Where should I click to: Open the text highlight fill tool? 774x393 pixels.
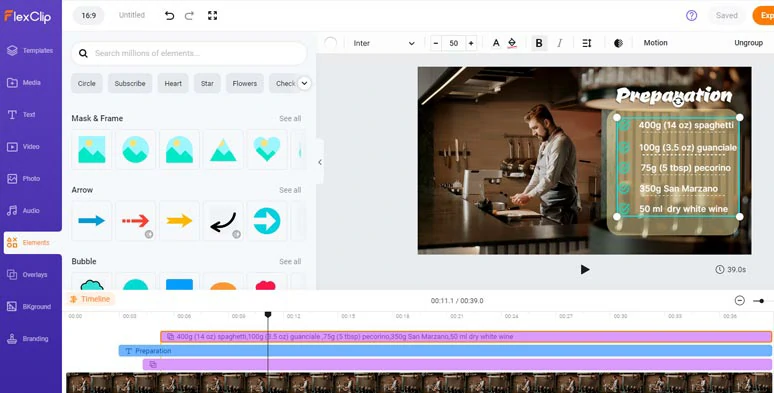(x=512, y=43)
